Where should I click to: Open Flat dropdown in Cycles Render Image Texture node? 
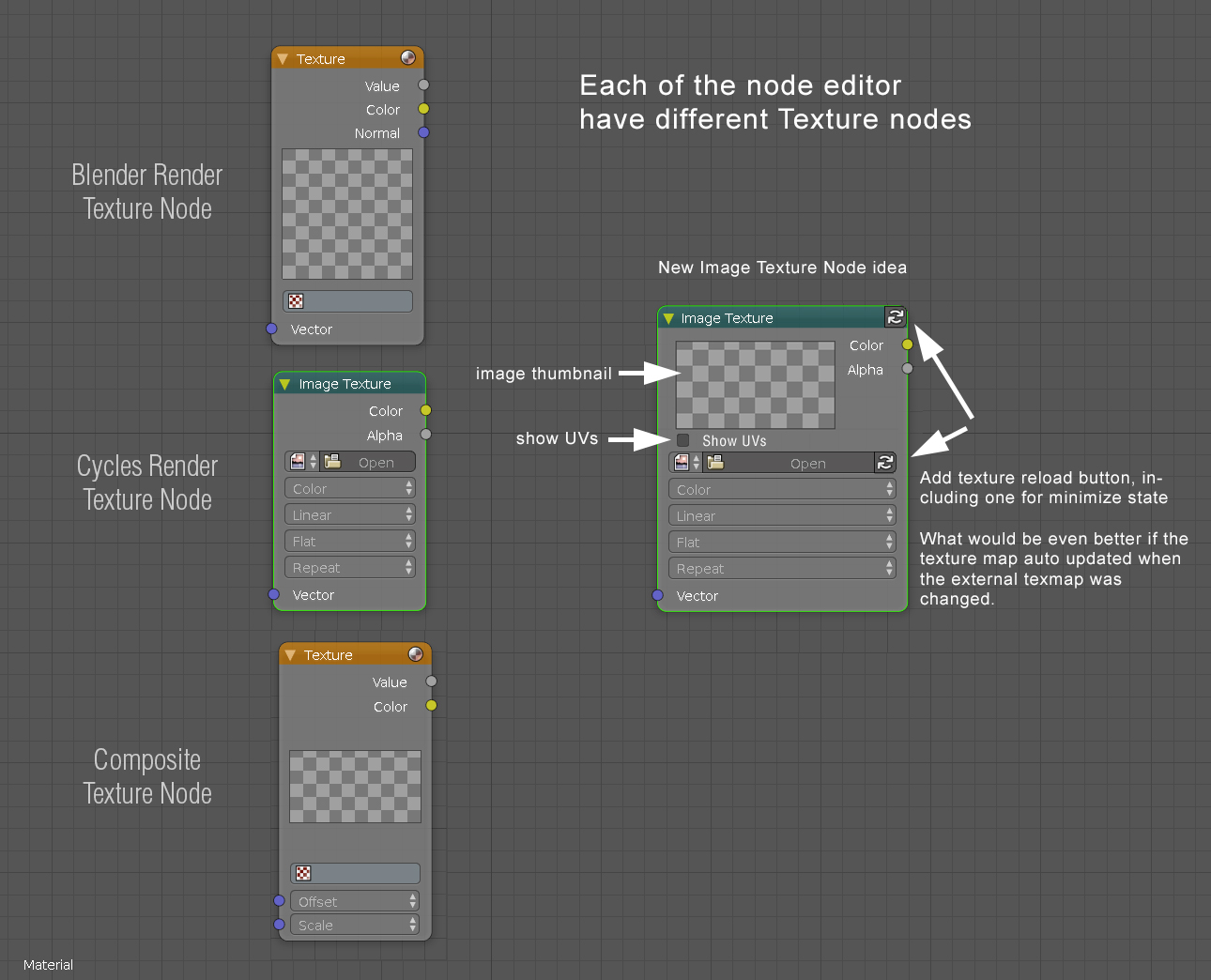350,542
